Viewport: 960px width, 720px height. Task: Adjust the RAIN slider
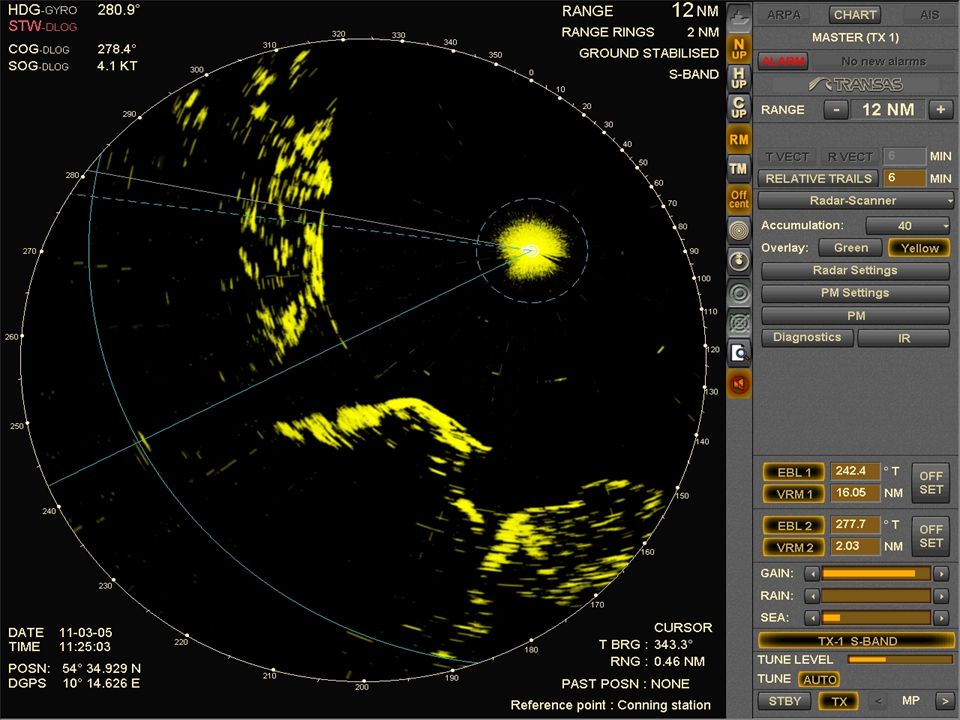pyautogui.click(x=876, y=596)
